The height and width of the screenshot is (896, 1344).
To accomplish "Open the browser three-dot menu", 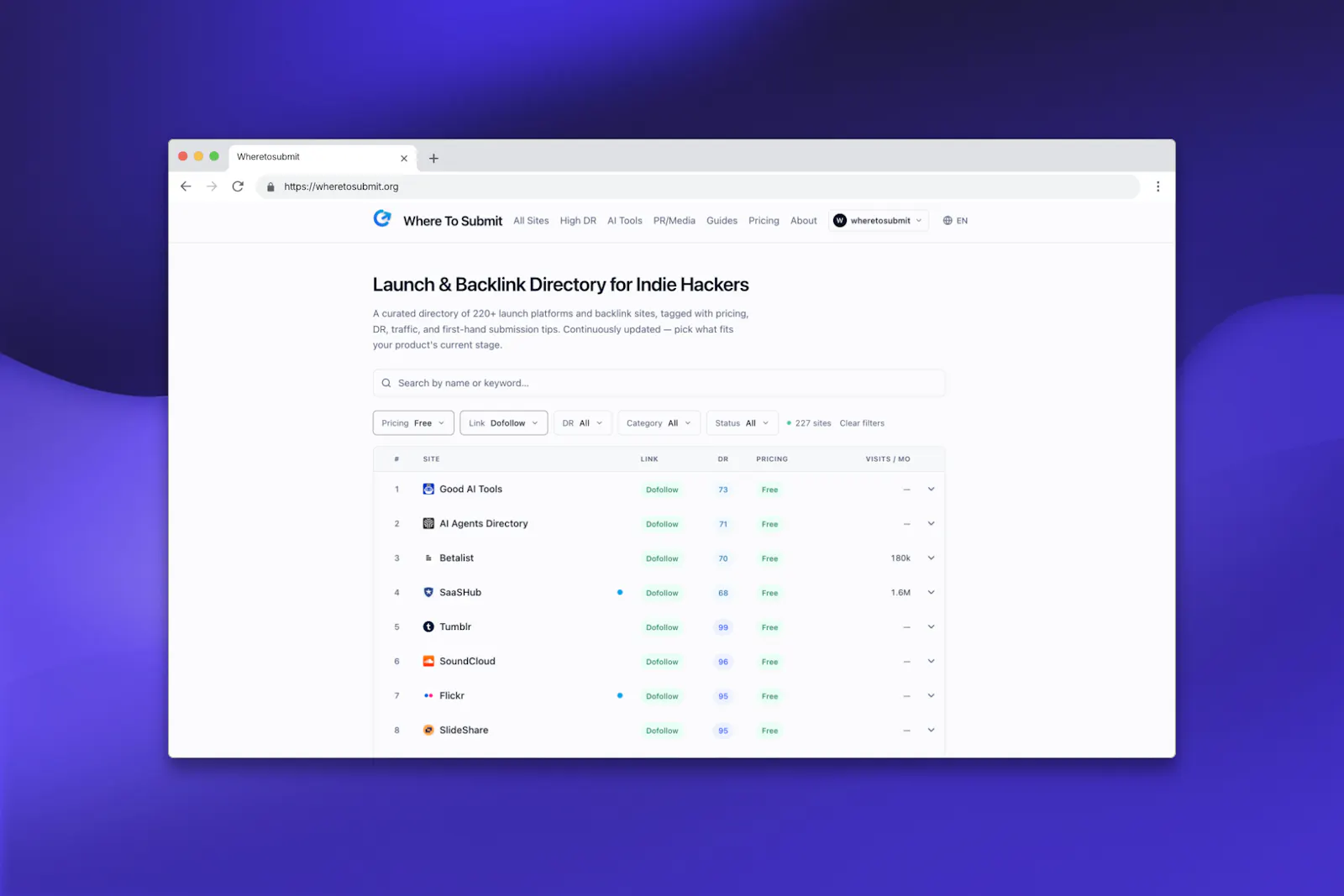I will click(1158, 186).
